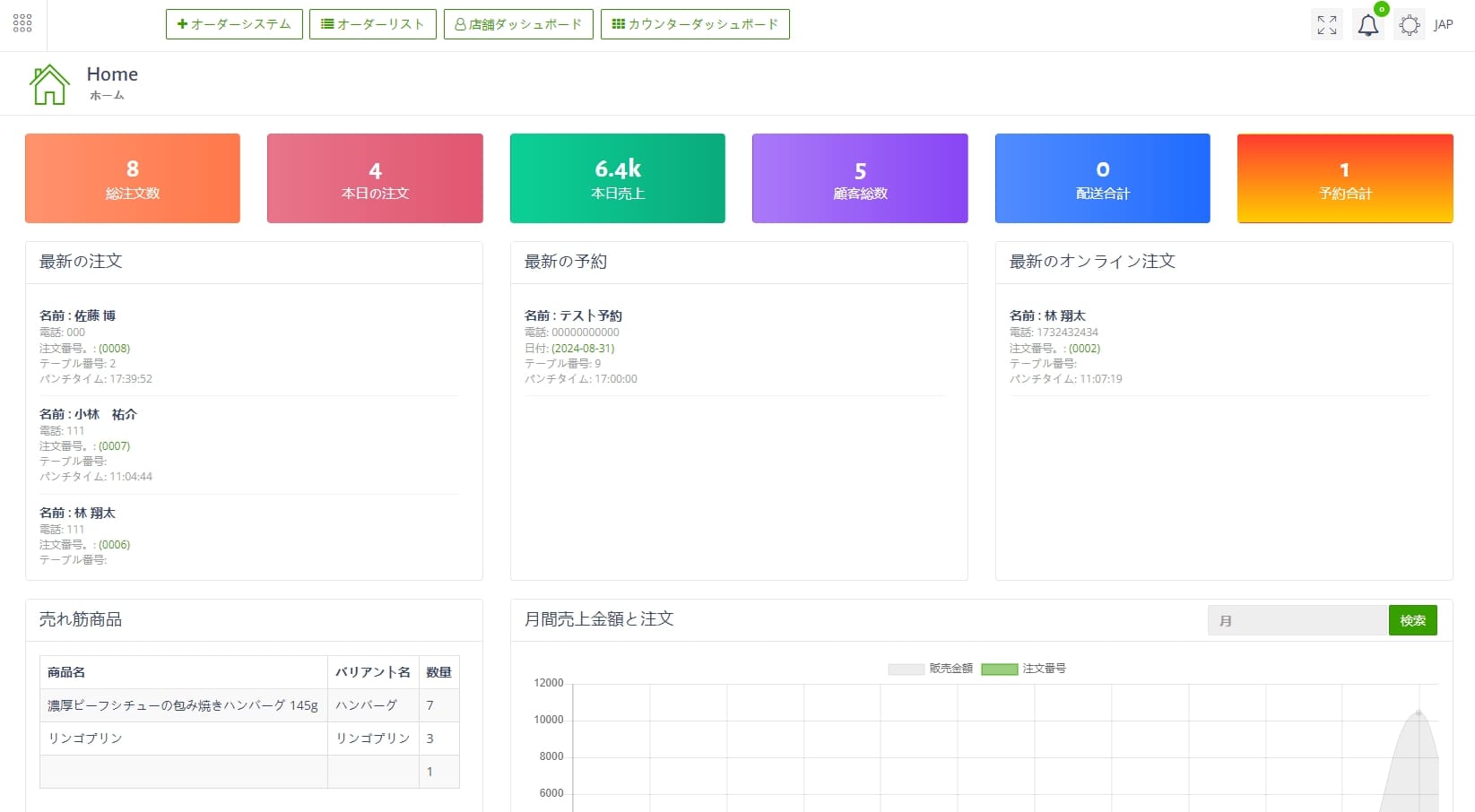
Task: Click the 月 month input field
Action: pyautogui.click(x=1297, y=620)
